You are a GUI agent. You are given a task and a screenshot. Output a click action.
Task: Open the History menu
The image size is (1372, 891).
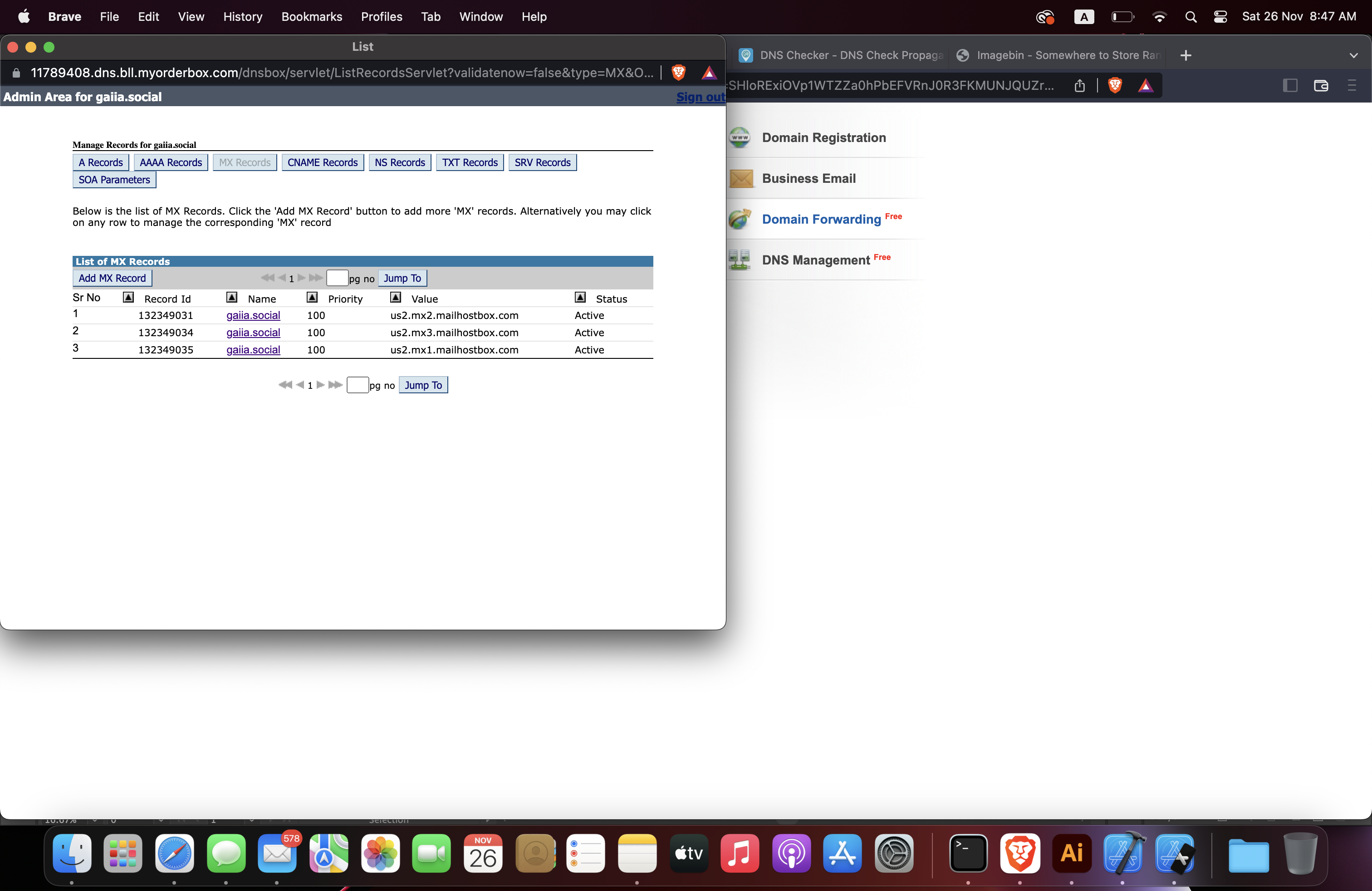243,17
